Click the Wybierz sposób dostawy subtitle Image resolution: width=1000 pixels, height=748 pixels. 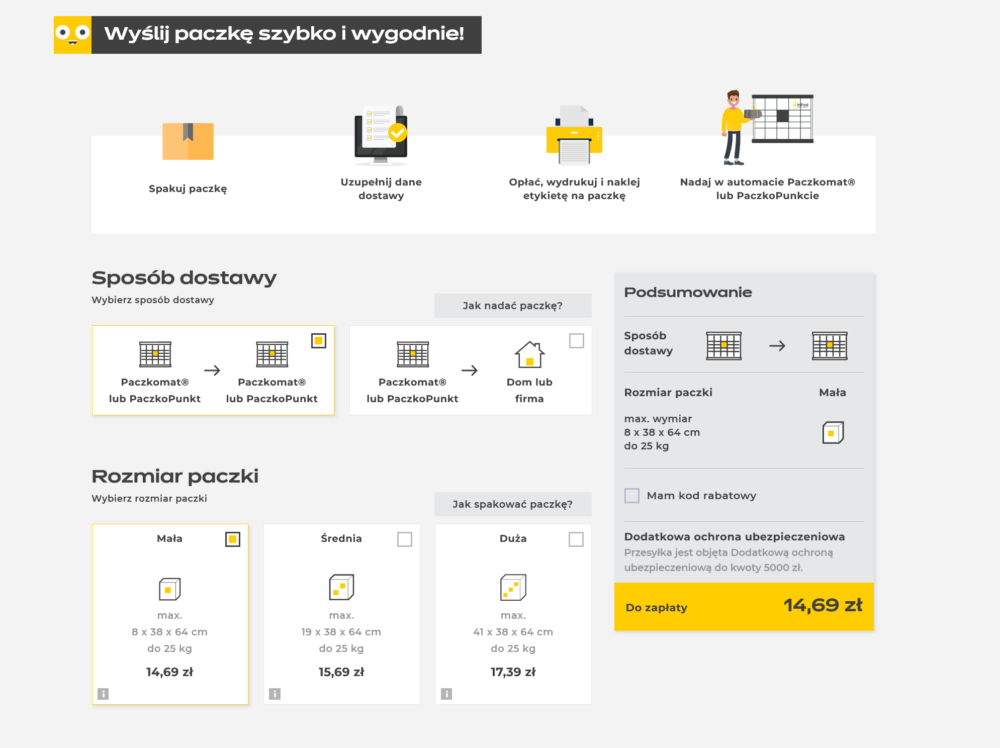153,300
